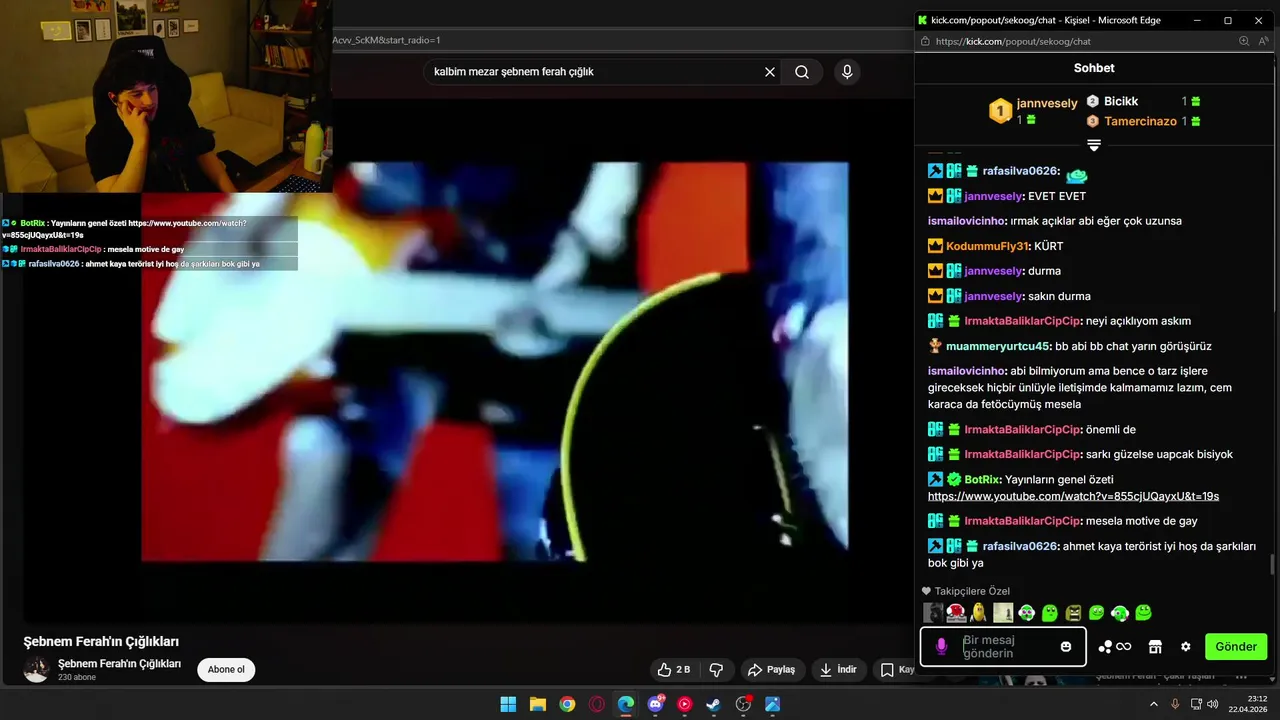The image size is (1280, 720).
Task: Click username jannvesely in leaderboard
Action: click(1047, 103)
